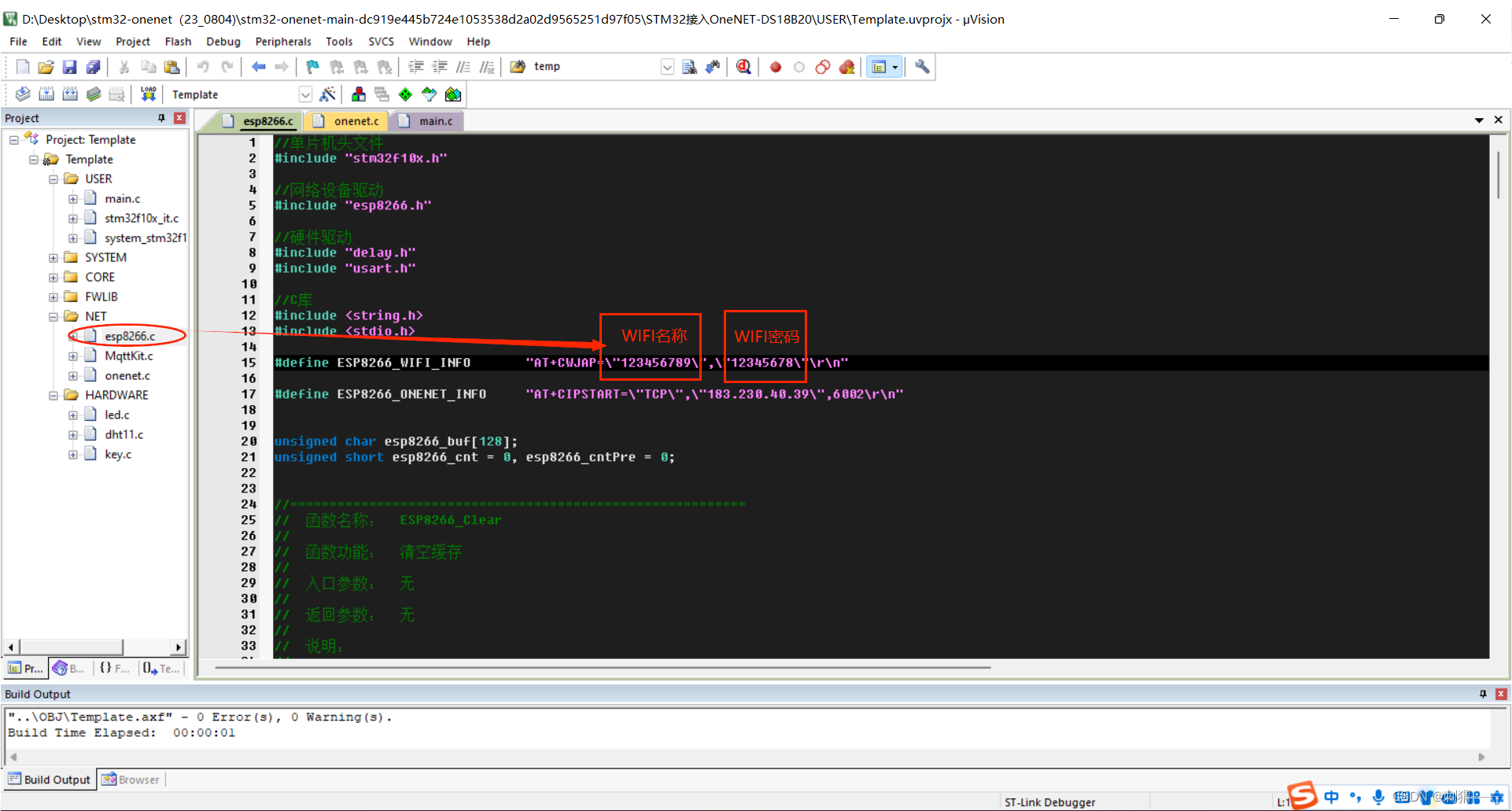Screen dimensions: 1512x811
Task: Click the editor vertical scrollbar thumb
Action: point(1498,175)
